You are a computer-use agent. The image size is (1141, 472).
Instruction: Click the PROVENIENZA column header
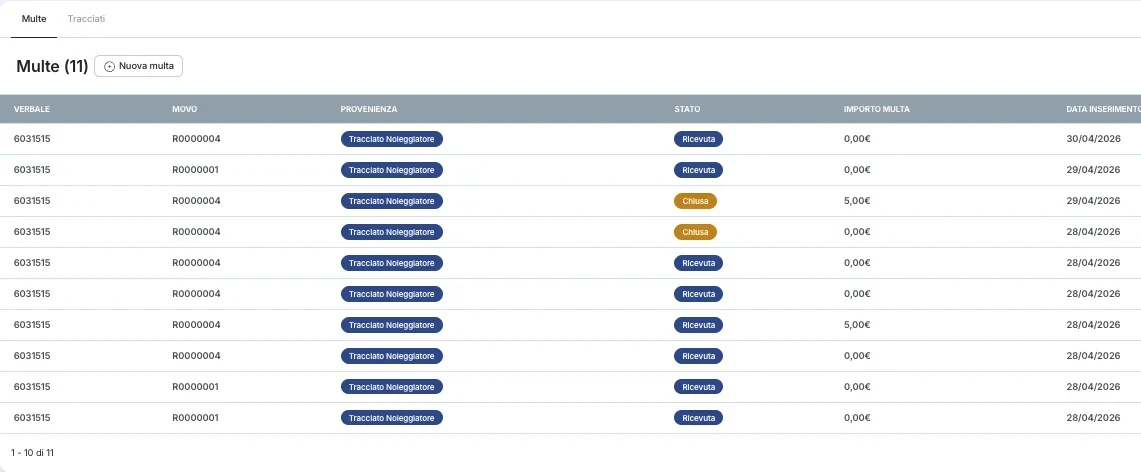[369, 109]
